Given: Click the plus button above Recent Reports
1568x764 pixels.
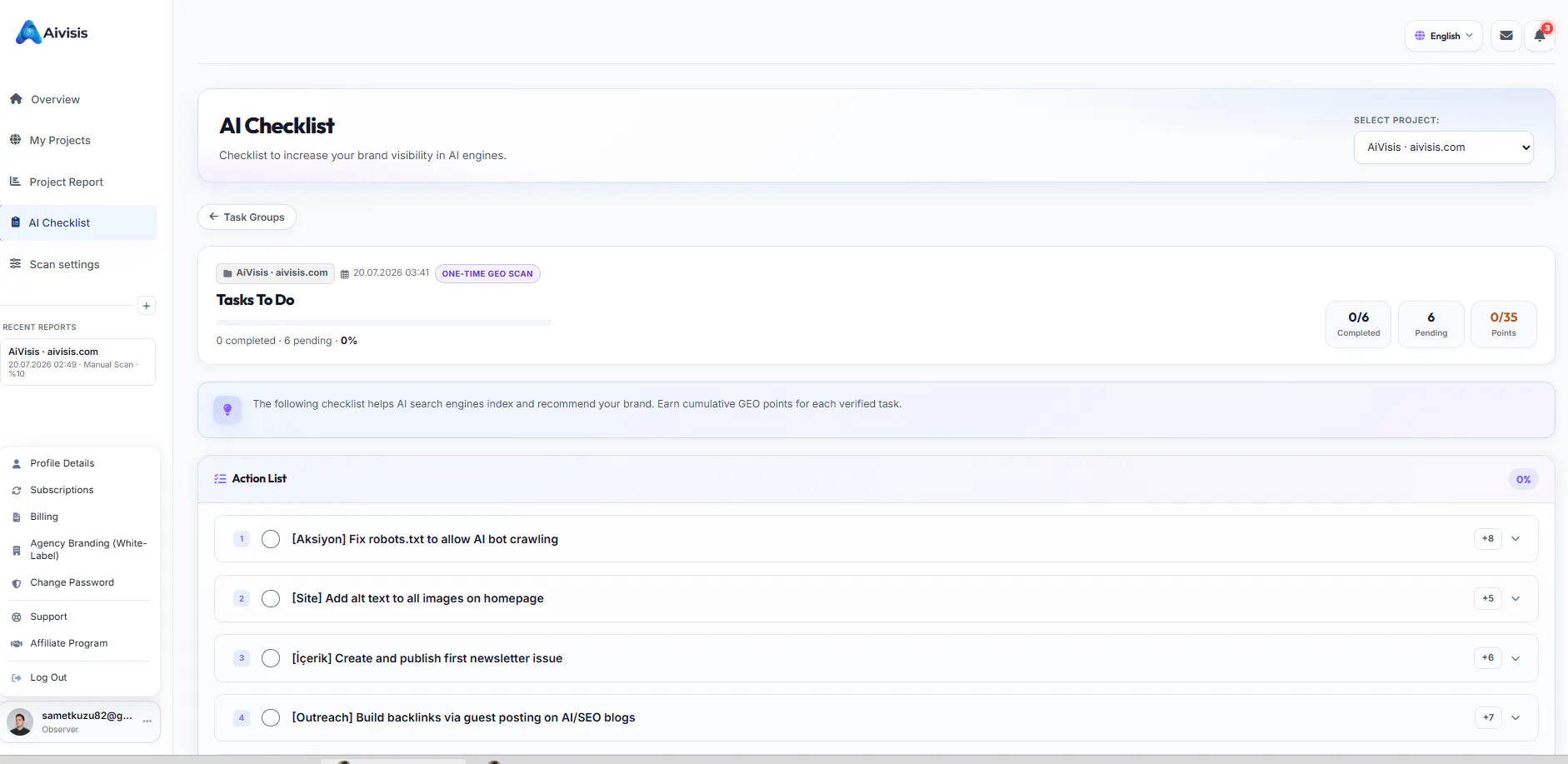Looking at the screenshot, I should 147,306.
